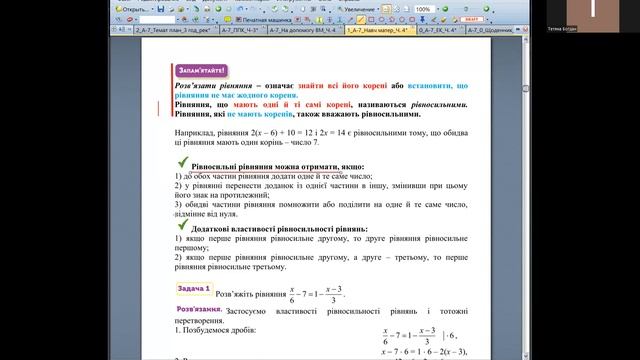Viewport: 640px width, 360px height.
Task: Click the purple Розв'язання heading
Action: [x=199, y=309]
